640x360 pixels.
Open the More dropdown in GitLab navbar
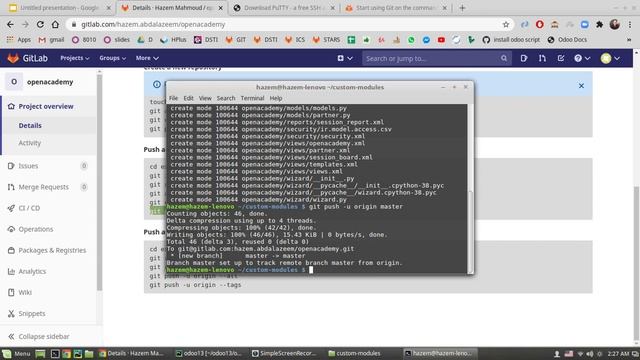[x=147, y=58]
